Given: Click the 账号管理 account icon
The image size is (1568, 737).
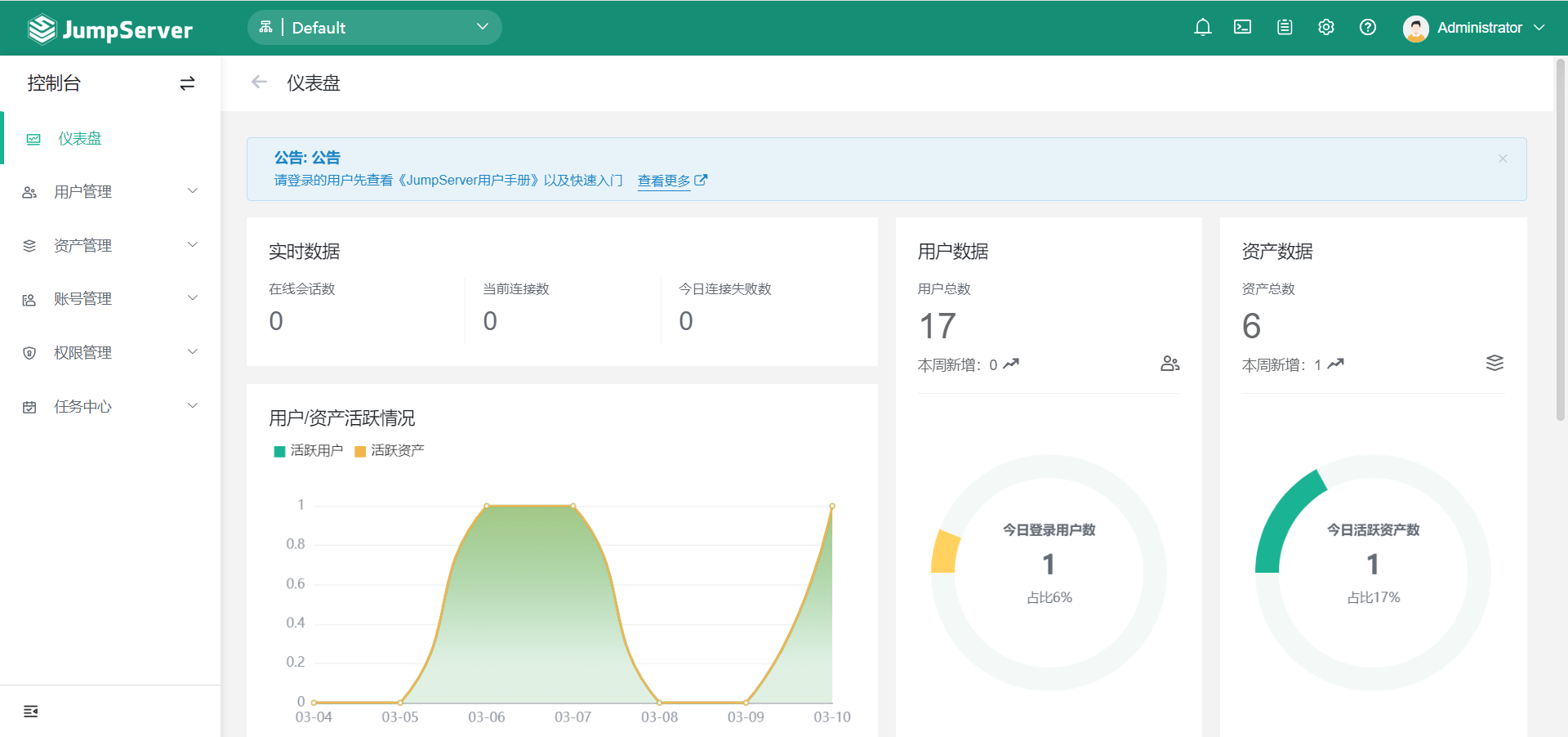Looking at the screenshot, I should pos(29,300).
